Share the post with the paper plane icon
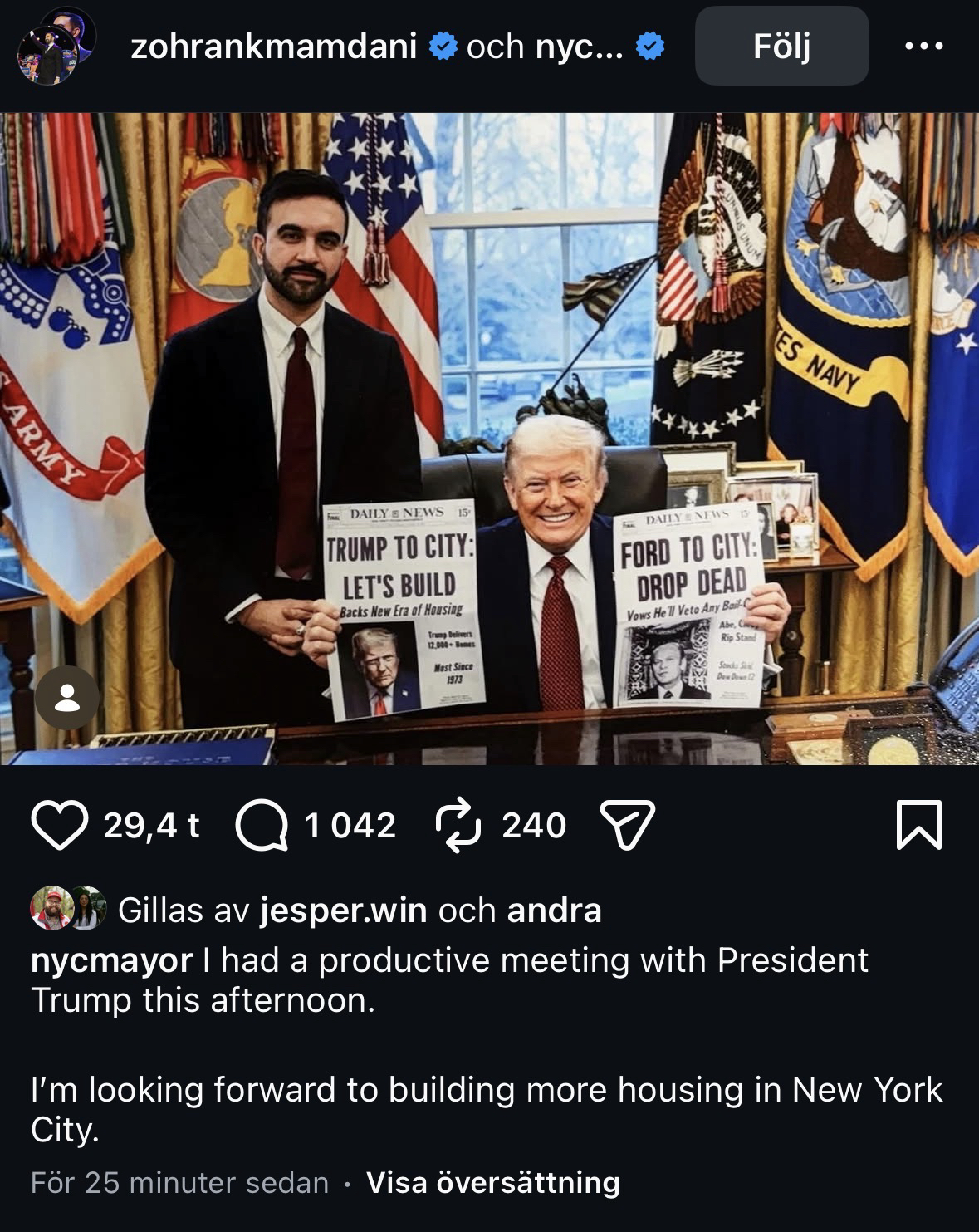The image size is (979, 1232). click(x=628, y=825)
